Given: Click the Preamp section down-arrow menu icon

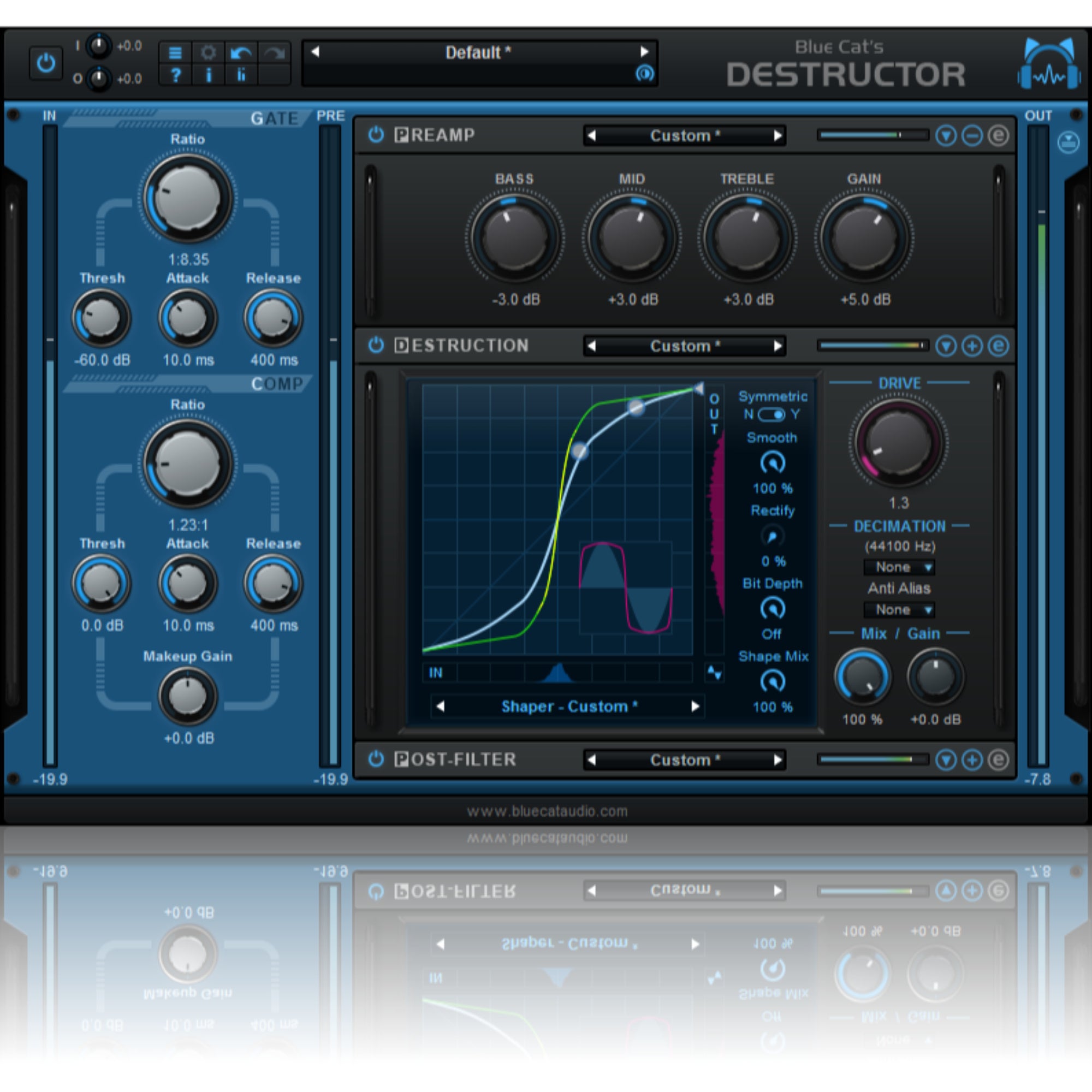Looking at the screenshot, I should [x=946, y=135].
